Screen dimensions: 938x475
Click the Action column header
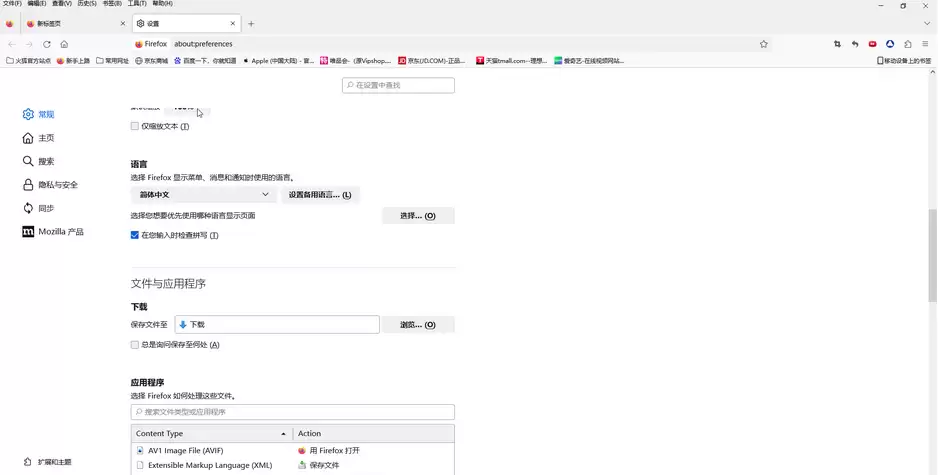point(373,434)
